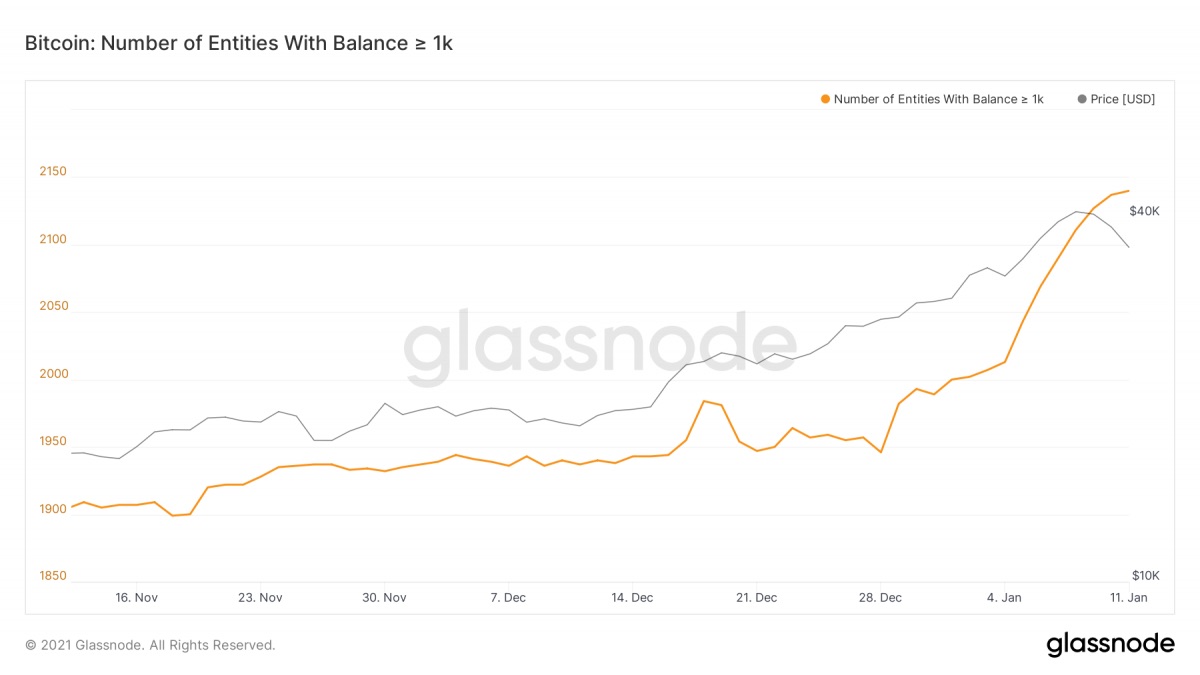Image resolution: width=1200 pixels, height=675 pixels.
Task: Click the 28. Dec date axis label
Action: tap(880, 597)
